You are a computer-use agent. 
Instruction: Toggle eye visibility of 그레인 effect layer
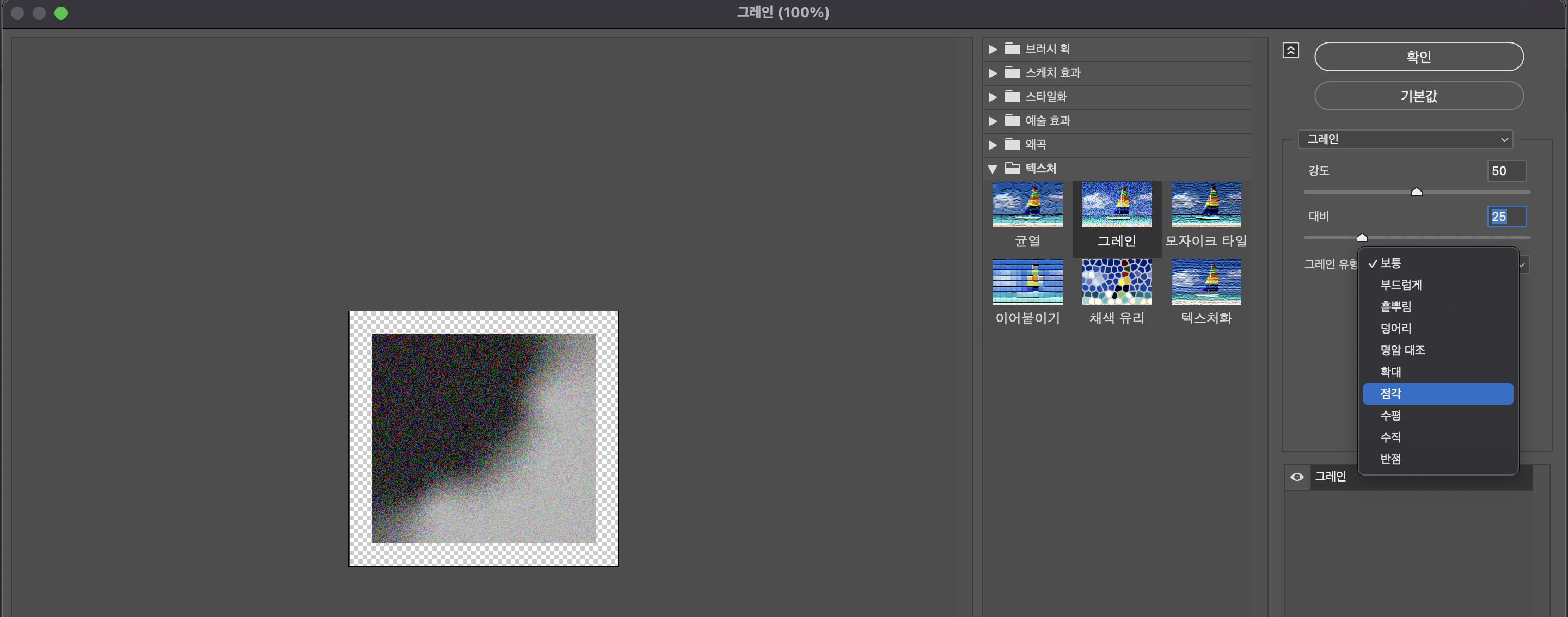pos(1297,477)
